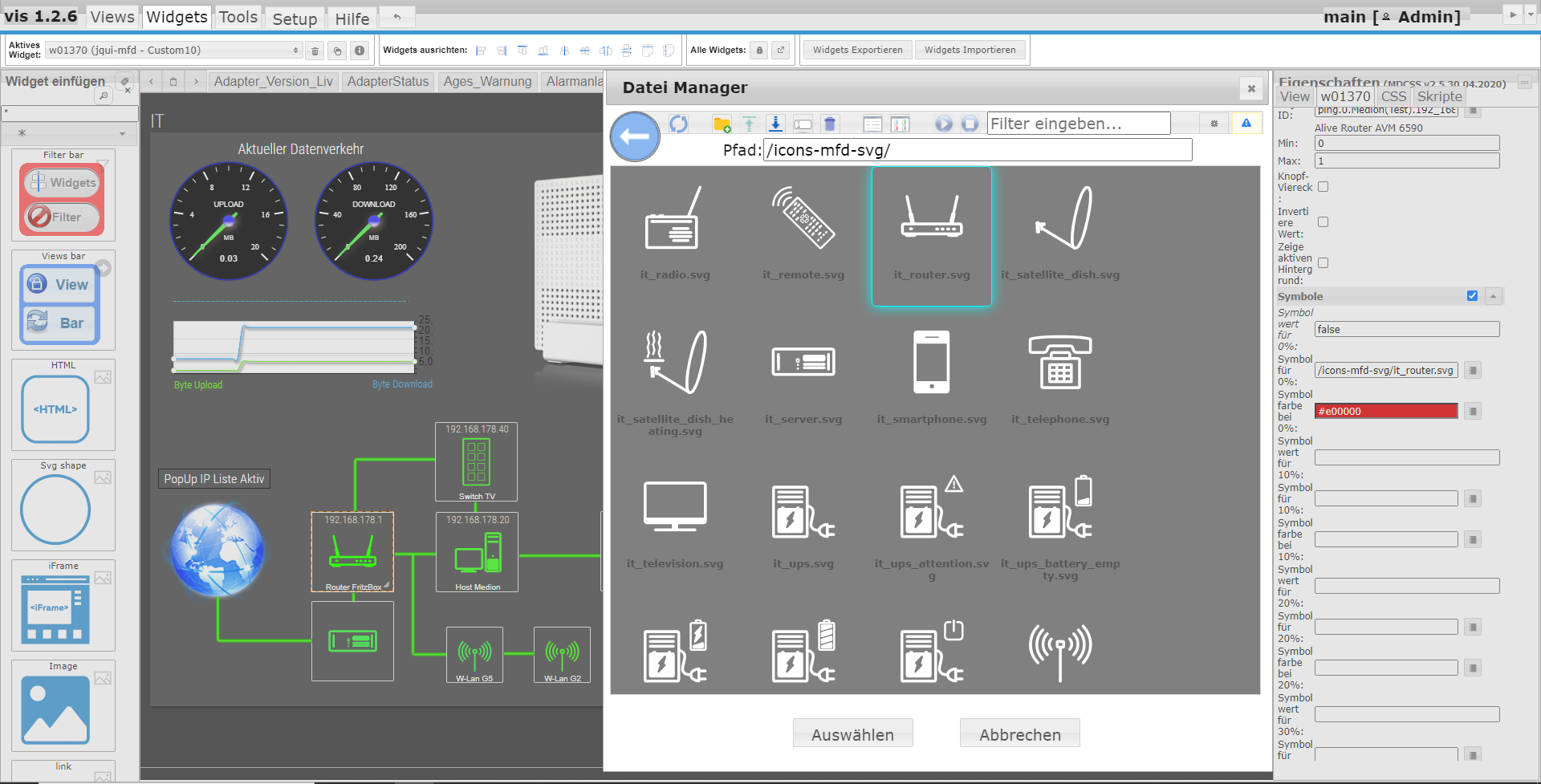Click the Auswählen button
The width and height of the screenshot is (1541, 784).
[x=852, y=734]
